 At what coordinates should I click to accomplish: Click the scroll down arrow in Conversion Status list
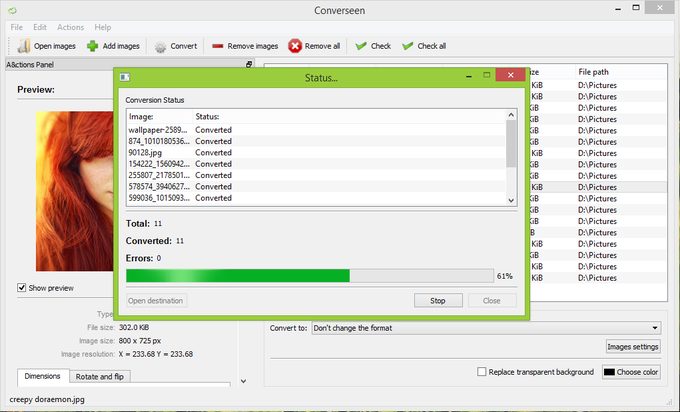coord(511,200)
